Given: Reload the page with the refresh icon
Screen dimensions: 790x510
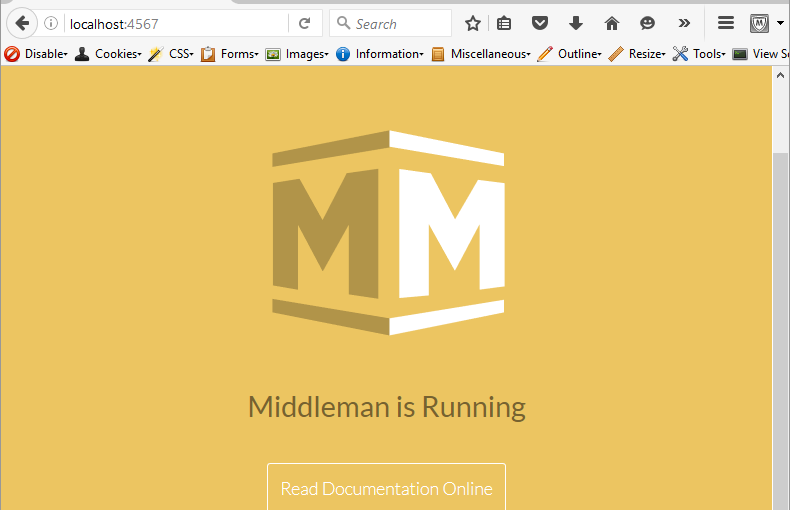Looking at the screenshot, I should (x=304, y=23).
